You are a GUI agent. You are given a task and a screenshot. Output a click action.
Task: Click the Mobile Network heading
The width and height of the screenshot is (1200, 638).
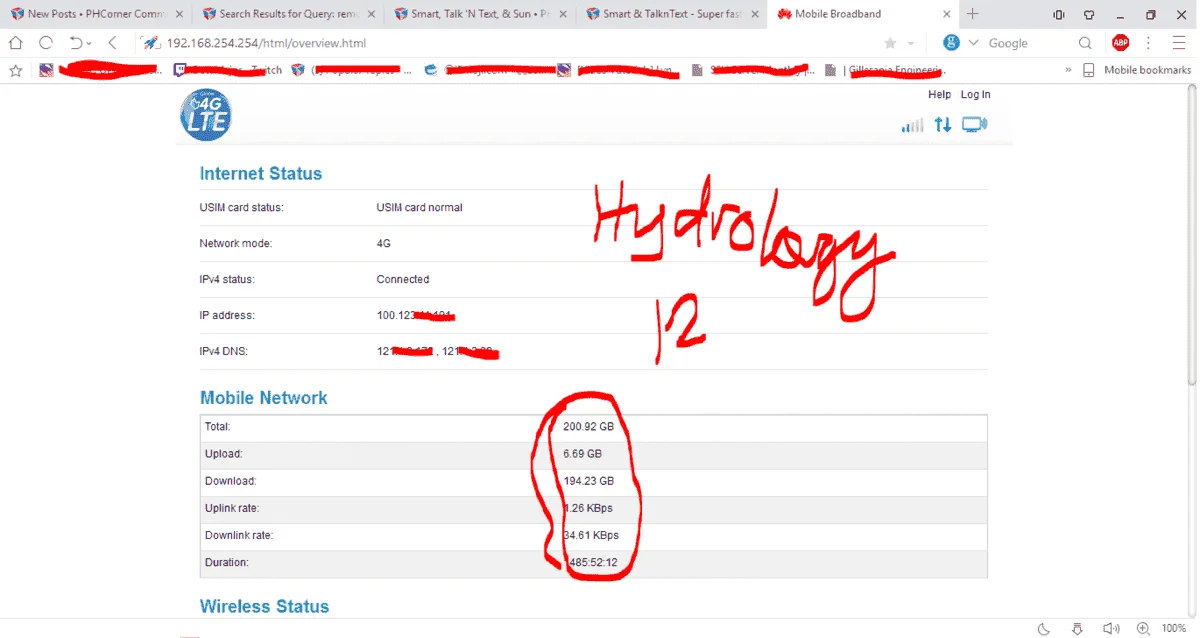pos(263,397)
